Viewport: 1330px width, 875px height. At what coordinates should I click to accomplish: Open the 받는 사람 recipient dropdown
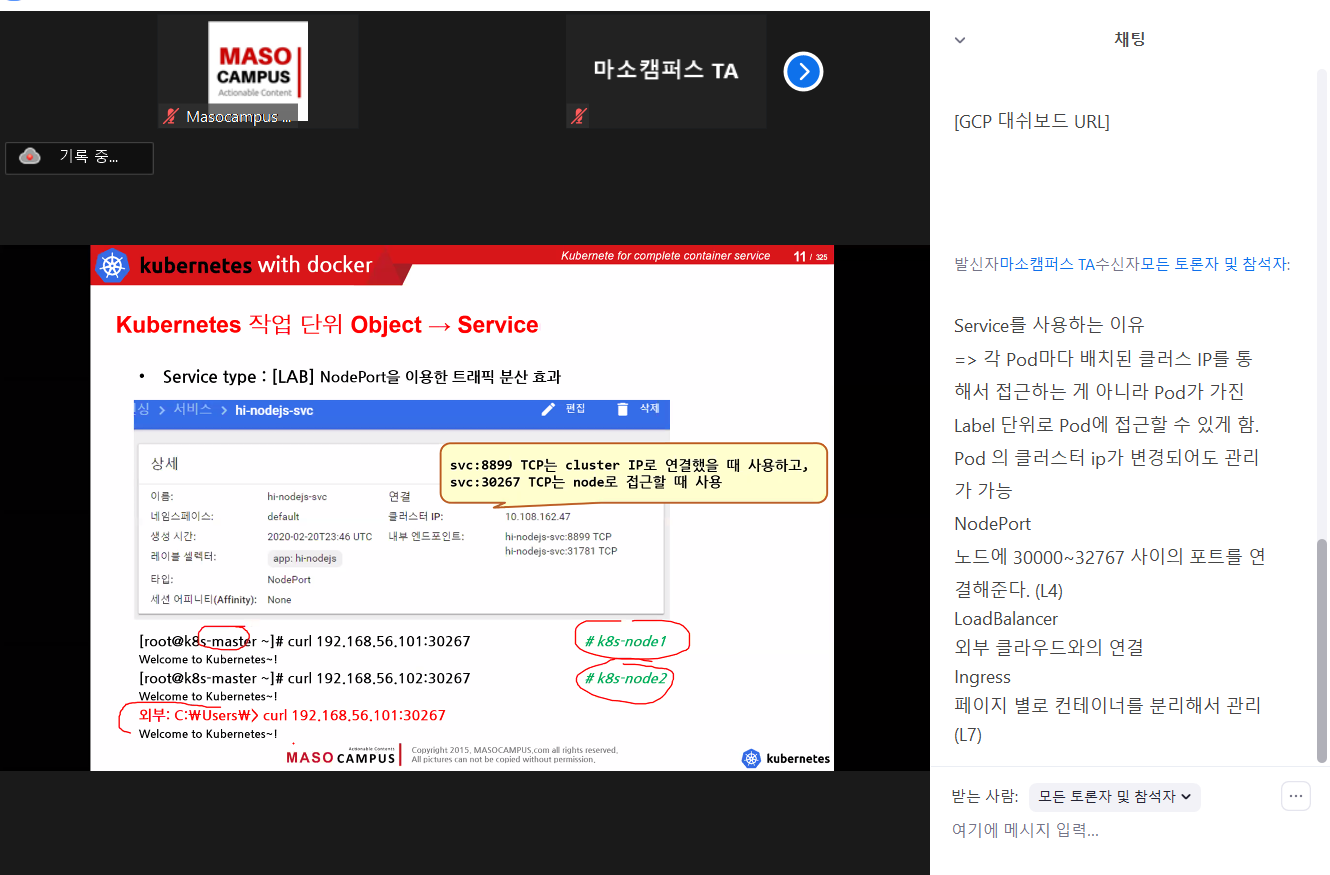point(1115,797)
